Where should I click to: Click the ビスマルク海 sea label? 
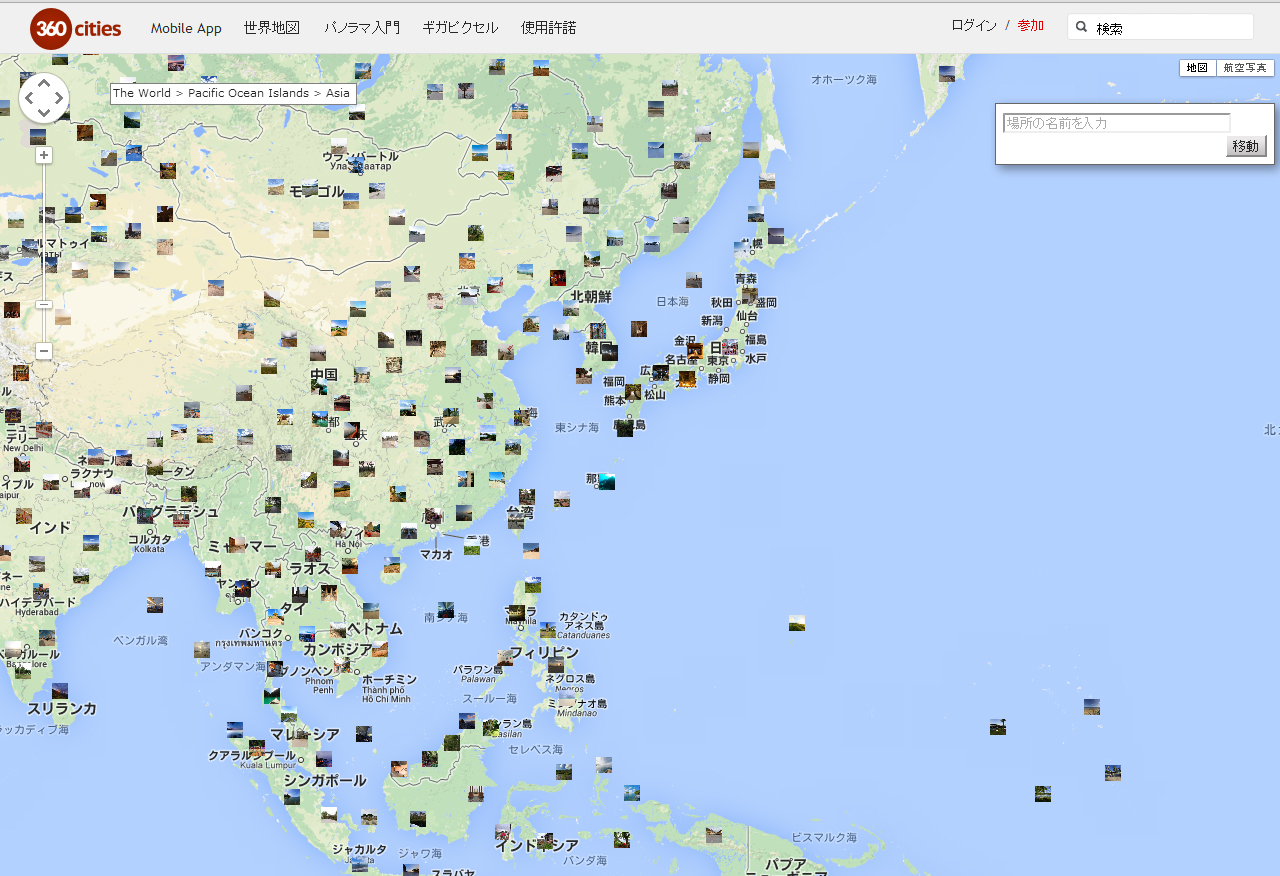[824, 837]
